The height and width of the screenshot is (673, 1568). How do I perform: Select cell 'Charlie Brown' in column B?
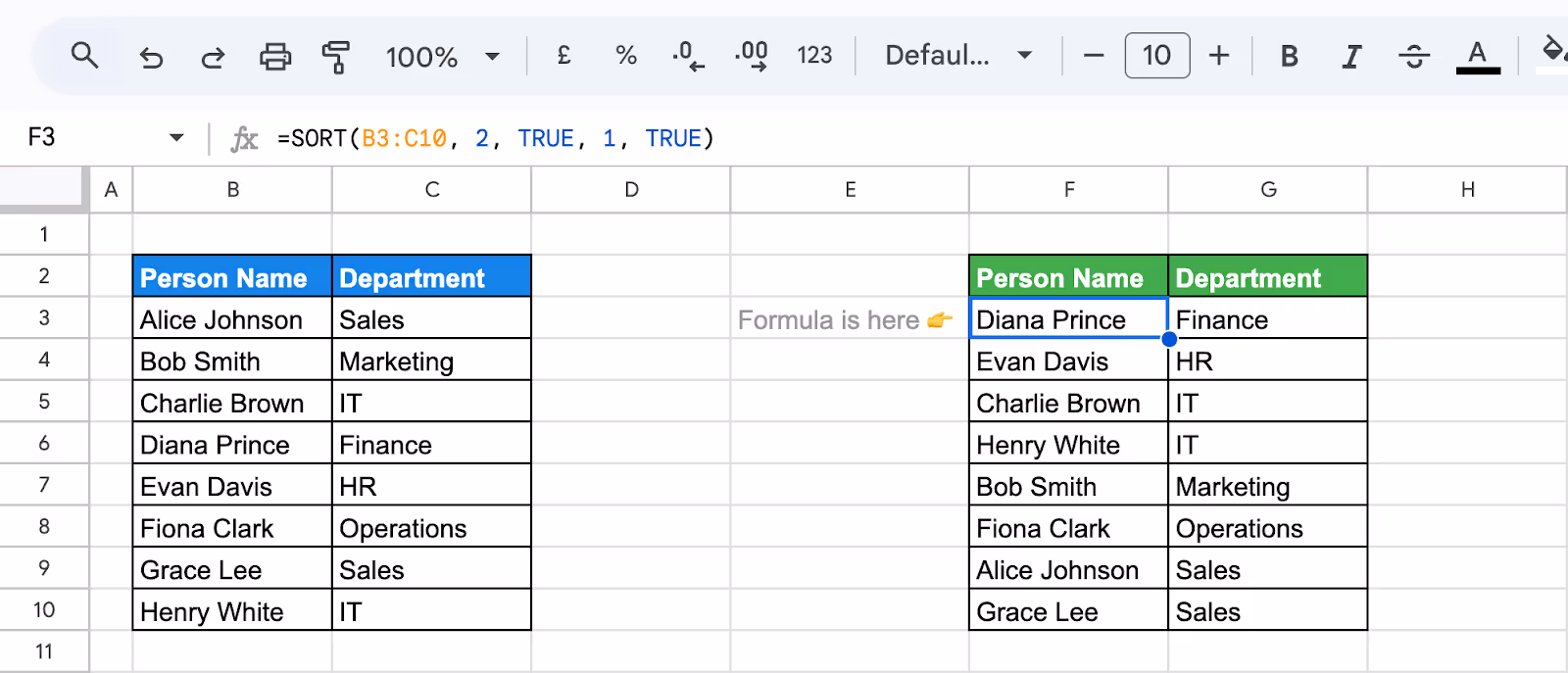[x=232, y=402]
